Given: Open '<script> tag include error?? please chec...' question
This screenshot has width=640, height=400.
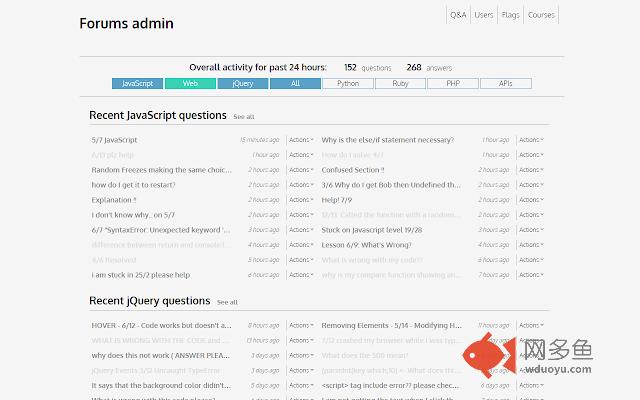Looking at the screenshot, I should pos(390,386).
